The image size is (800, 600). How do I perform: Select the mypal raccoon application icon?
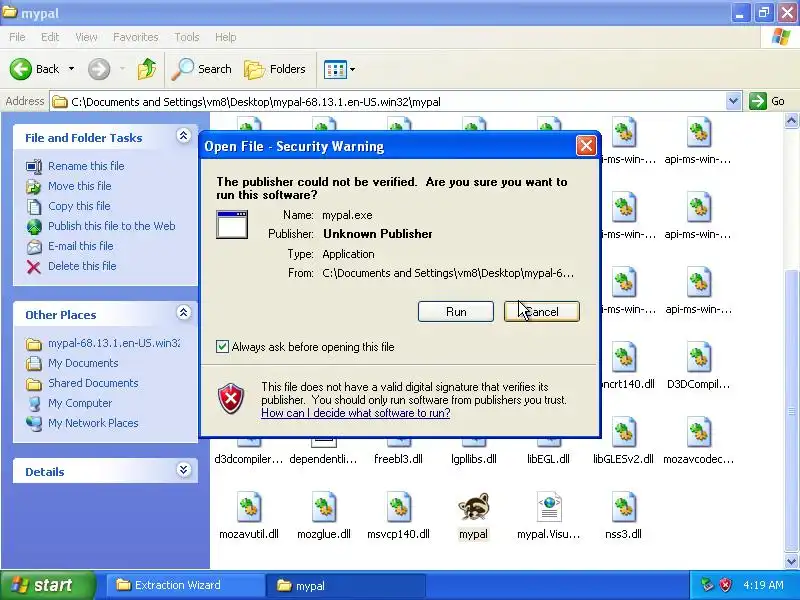[x=473, y=507]
